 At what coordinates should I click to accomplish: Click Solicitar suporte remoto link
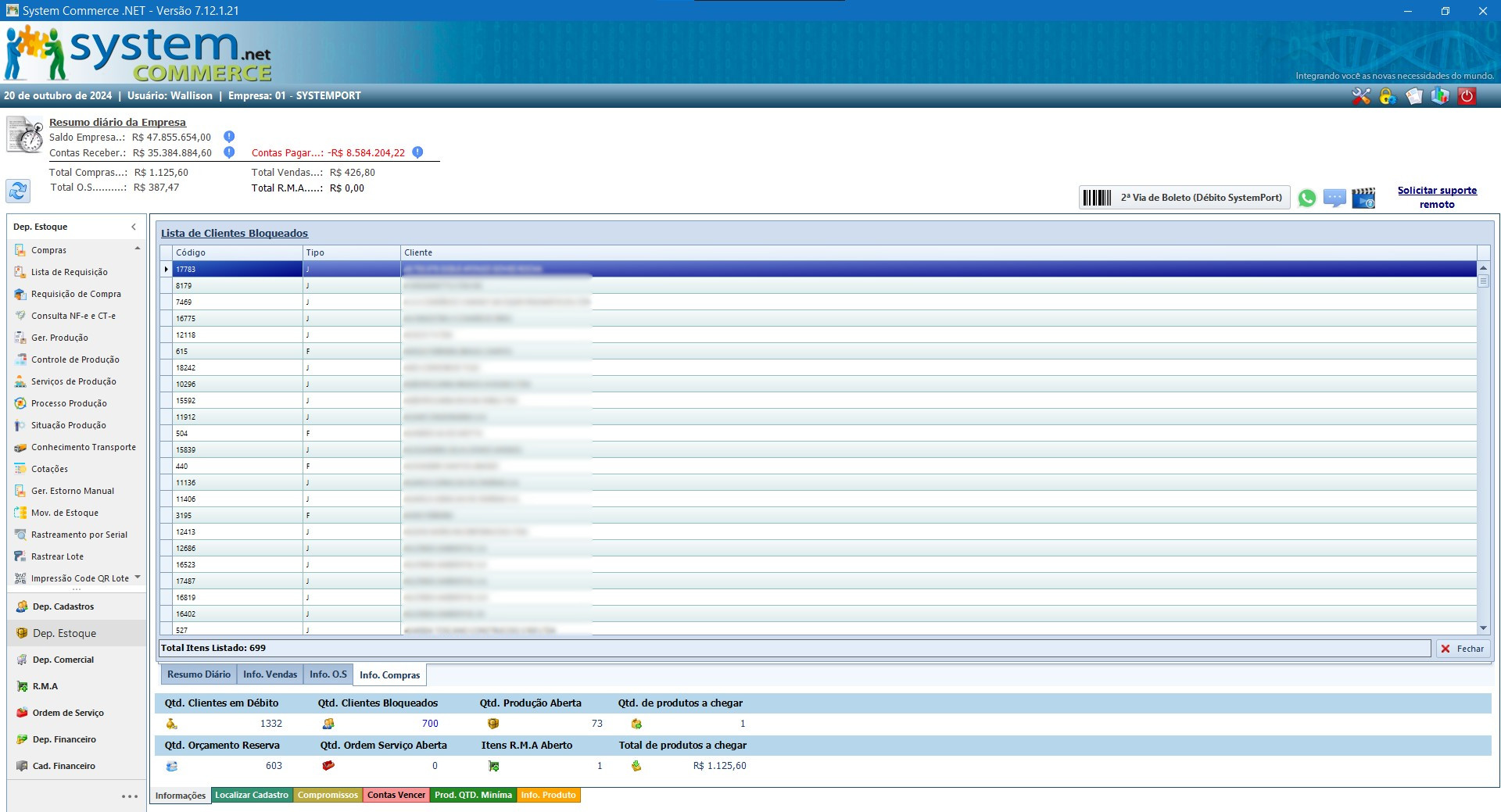(1437, 197)
